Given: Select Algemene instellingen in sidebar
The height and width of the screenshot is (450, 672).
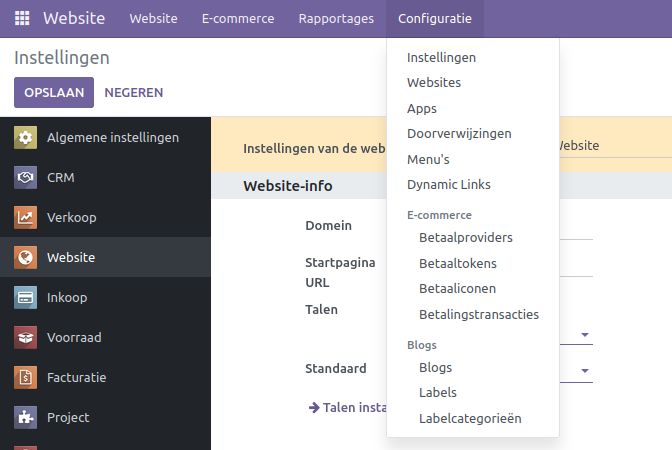Looking at the screenshot, I should (x=105, y=138).
